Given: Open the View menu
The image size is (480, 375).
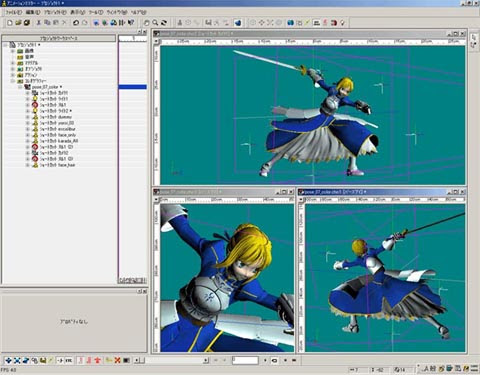Looking at the screenshot, I should click(77, 12).
